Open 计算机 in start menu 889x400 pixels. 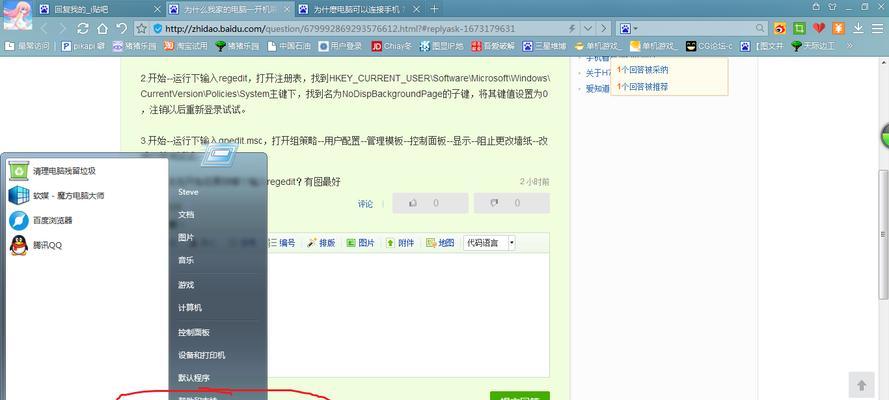190,308
